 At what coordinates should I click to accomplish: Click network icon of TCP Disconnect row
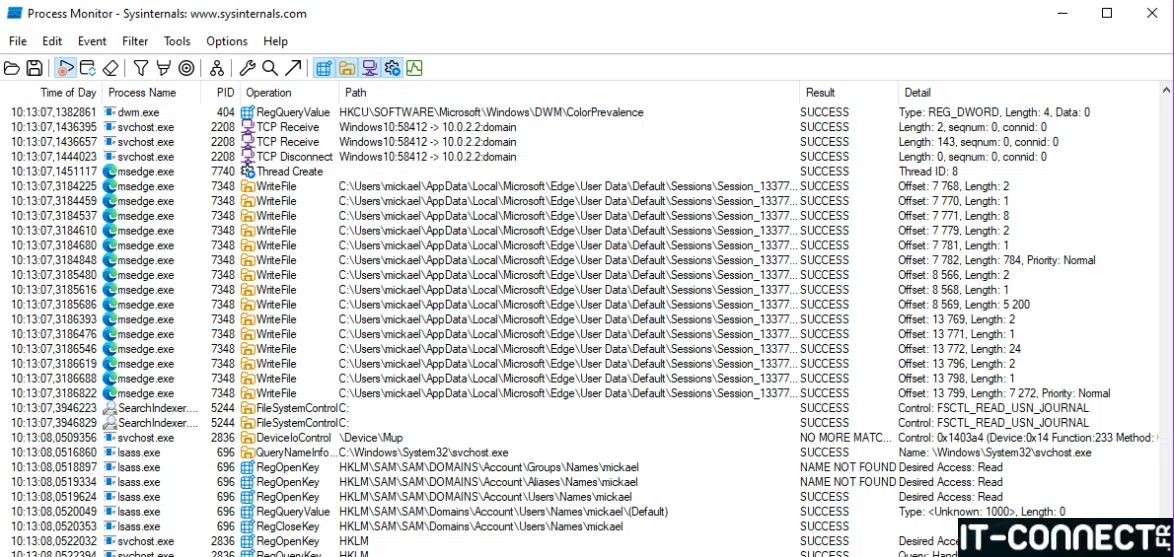248,156
